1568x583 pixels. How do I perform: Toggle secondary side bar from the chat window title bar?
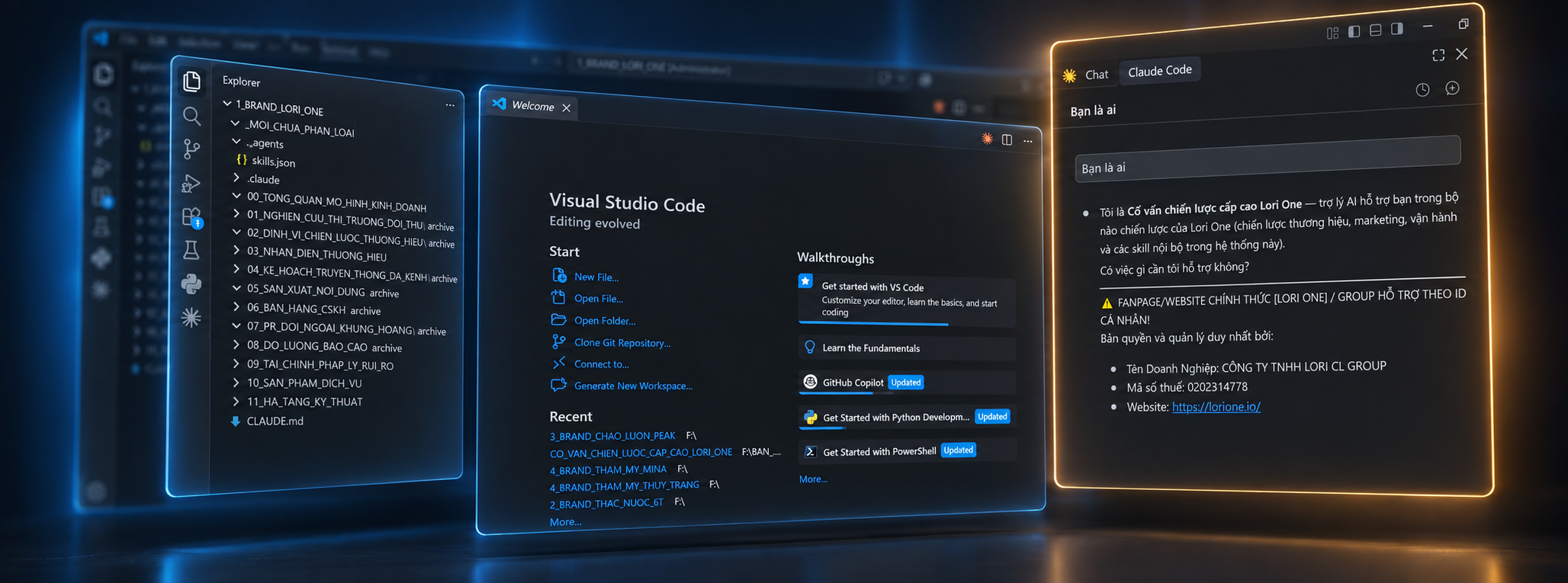coord(1397,29)
